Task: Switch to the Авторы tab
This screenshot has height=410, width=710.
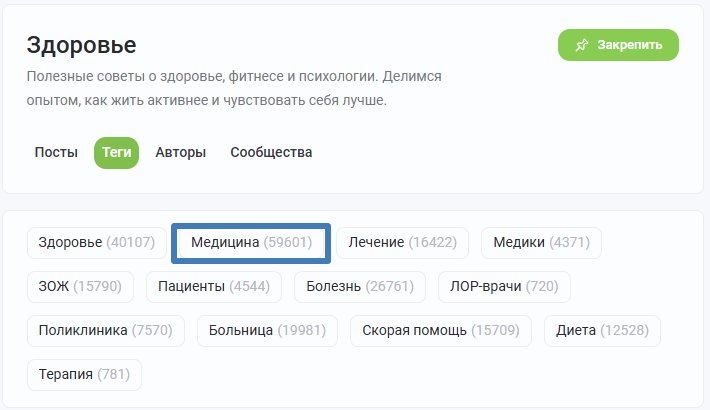Action: tap(181, 152)
